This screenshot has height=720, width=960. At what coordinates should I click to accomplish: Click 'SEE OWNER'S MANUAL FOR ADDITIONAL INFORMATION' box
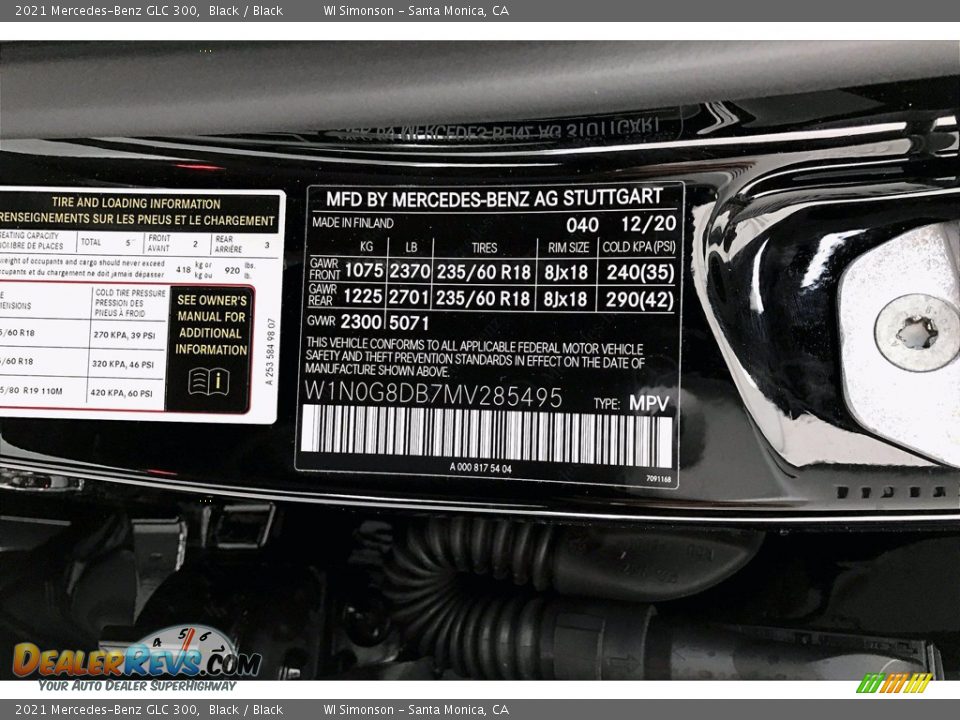click(211, 349)
